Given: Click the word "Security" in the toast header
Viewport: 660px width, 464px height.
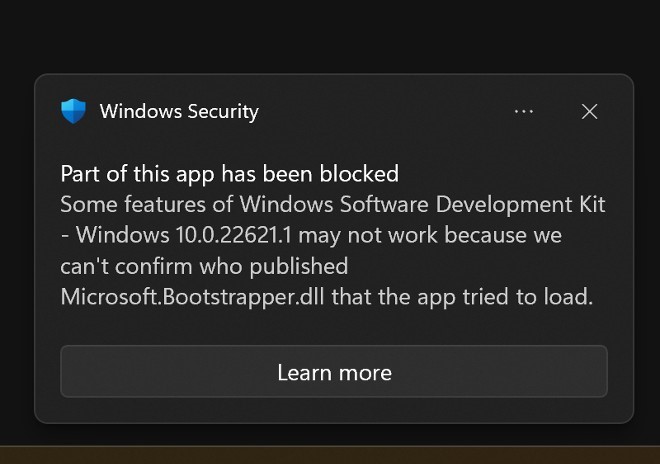Looking at the screenshot, I should tap(220, 111).
